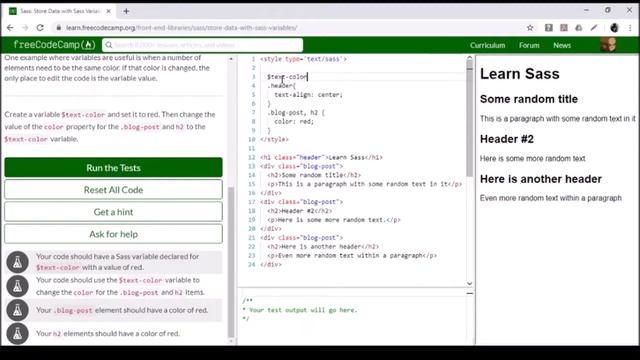
Task: Click the first extension icon after the star
Action: 549,28
